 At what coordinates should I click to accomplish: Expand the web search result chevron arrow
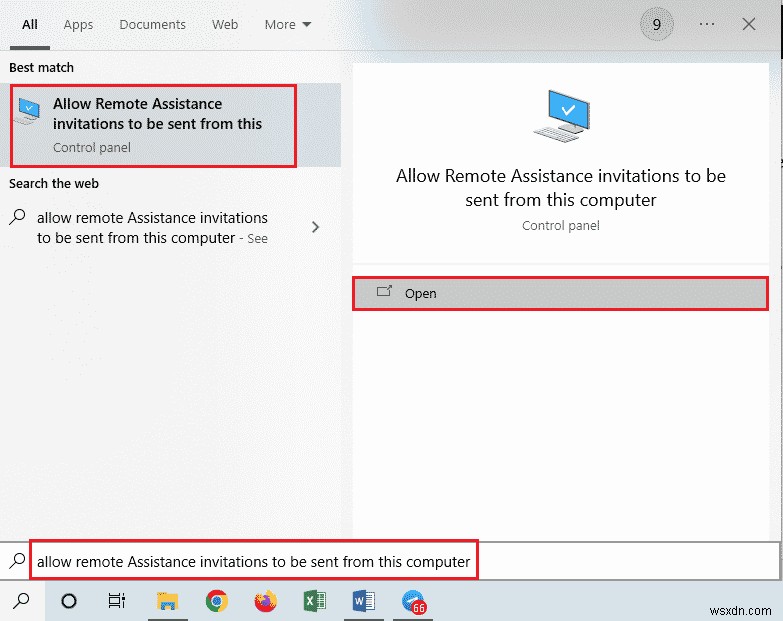coord(315,227)
